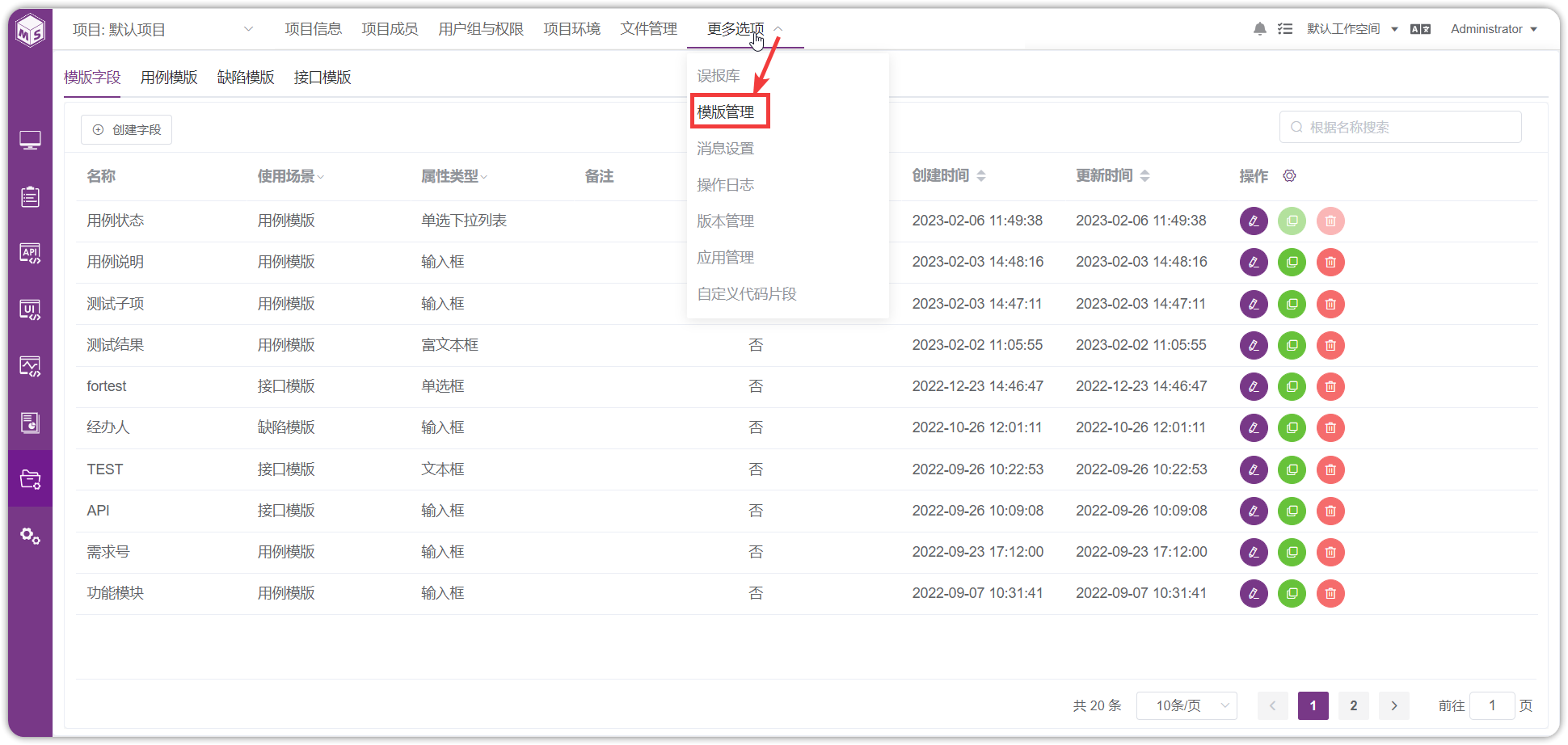The width and height of the screenshot is (1568, 745).
Task: Copy the API field
Action: click(1292, 511)
